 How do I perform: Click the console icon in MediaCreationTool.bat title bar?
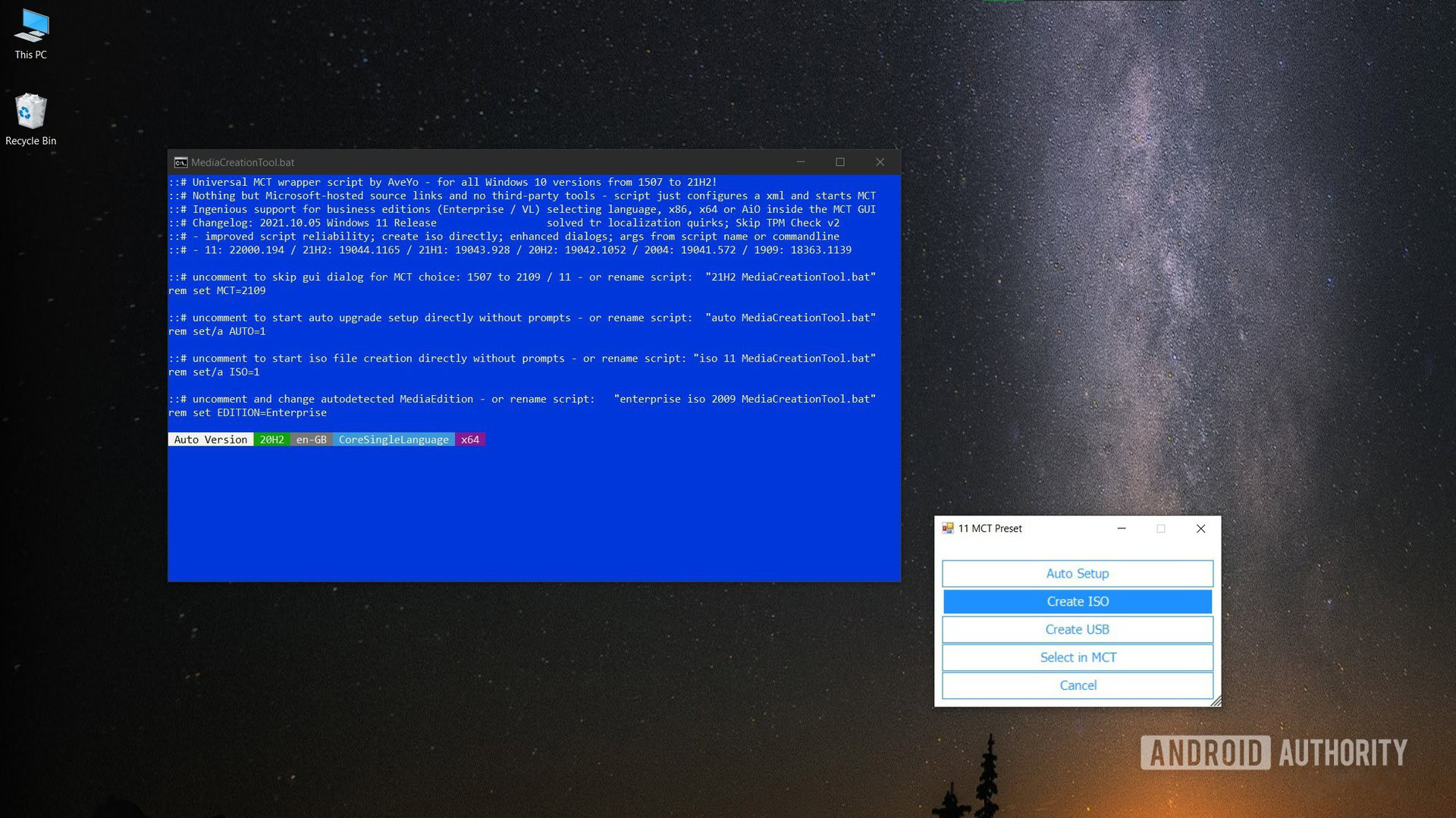180,162
